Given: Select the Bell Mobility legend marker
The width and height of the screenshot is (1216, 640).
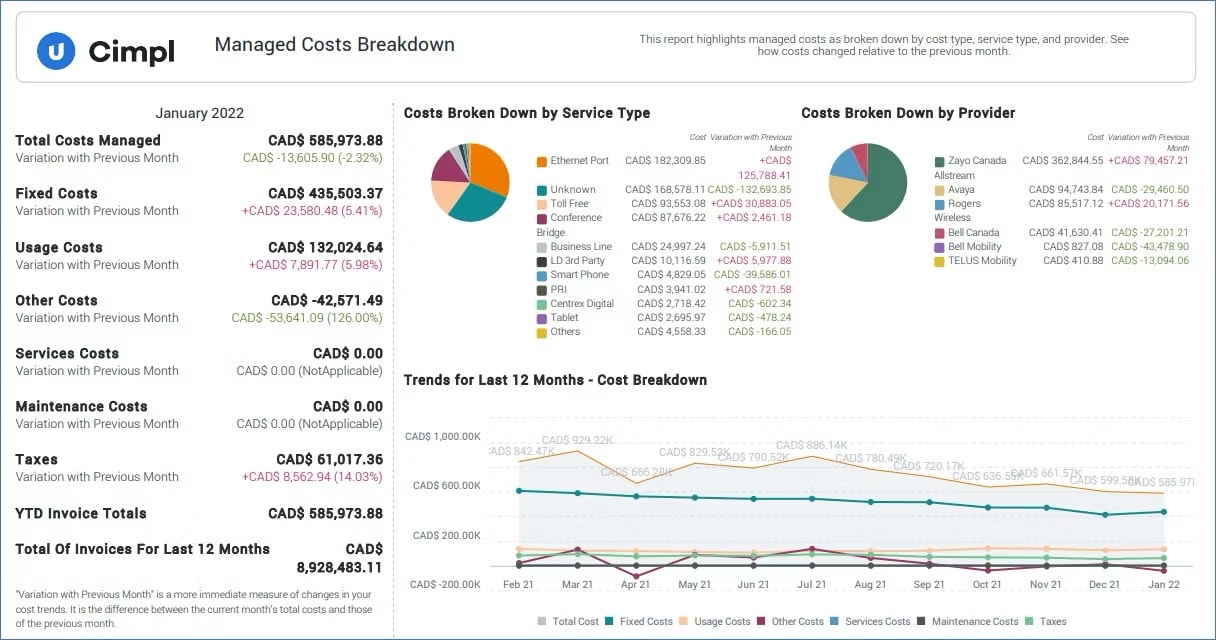Looking at the screenshot, I should (x=940, y=247).
